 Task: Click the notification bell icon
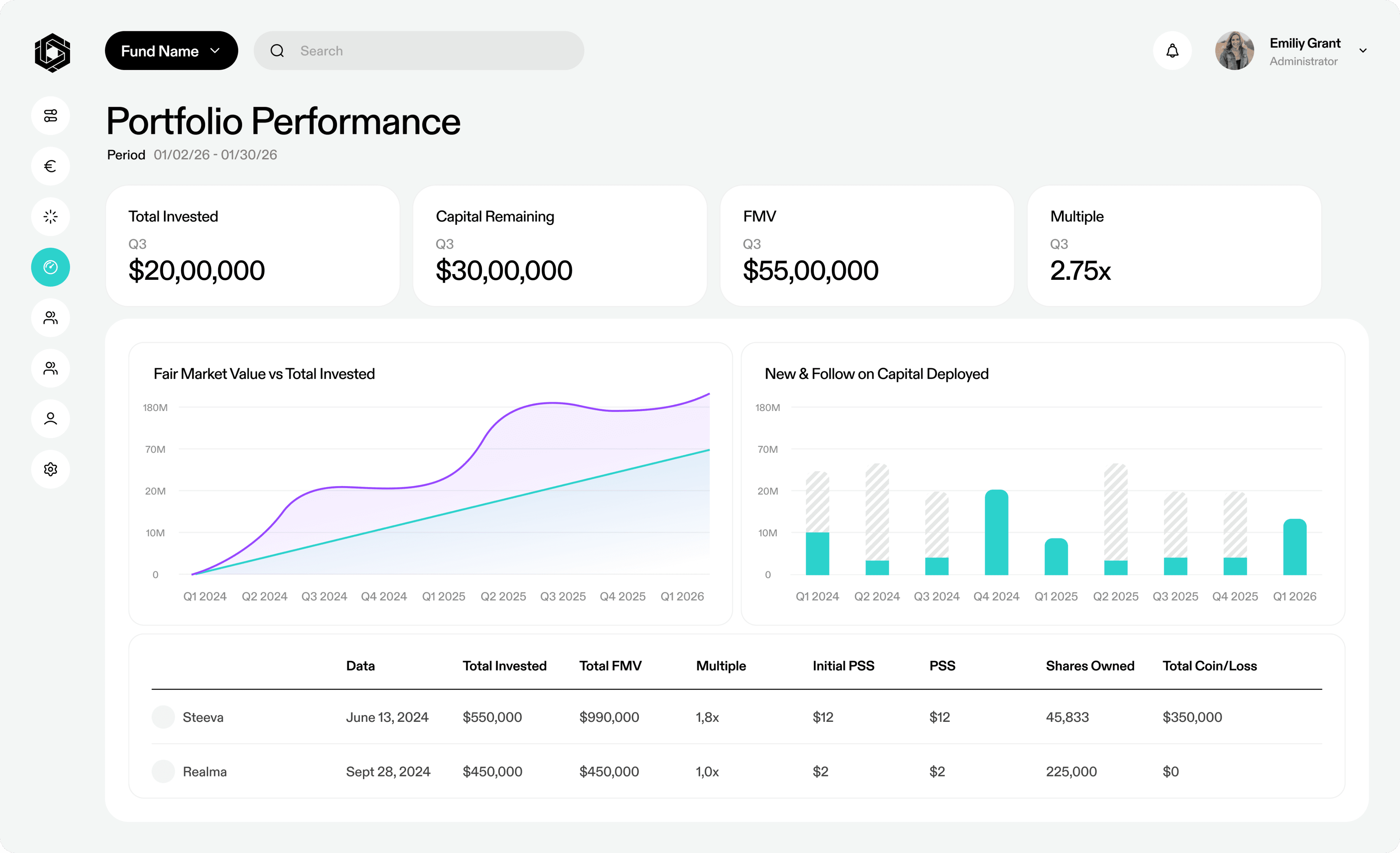coord(1172,51)
